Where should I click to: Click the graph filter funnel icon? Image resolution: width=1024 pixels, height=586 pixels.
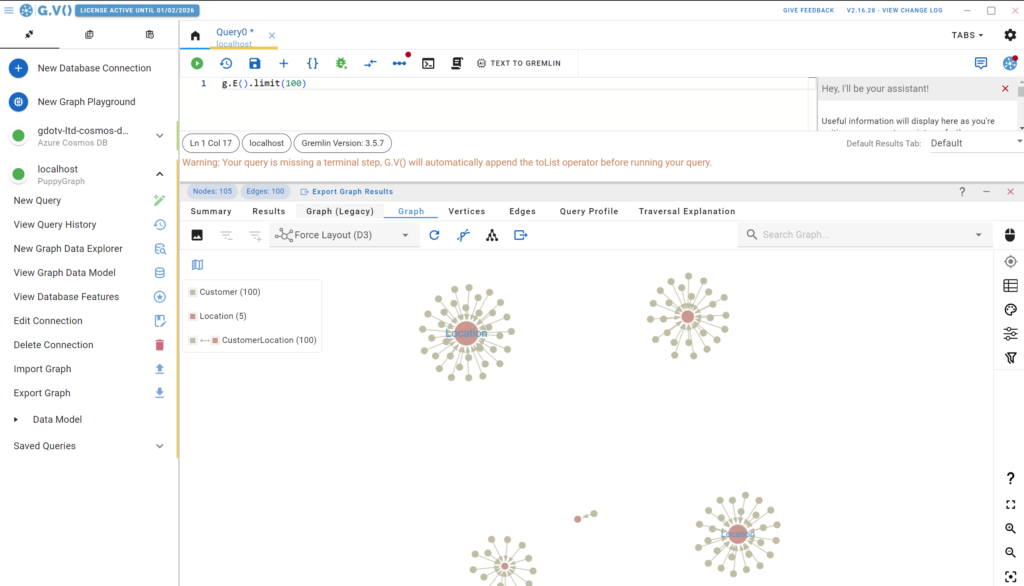1010,357
